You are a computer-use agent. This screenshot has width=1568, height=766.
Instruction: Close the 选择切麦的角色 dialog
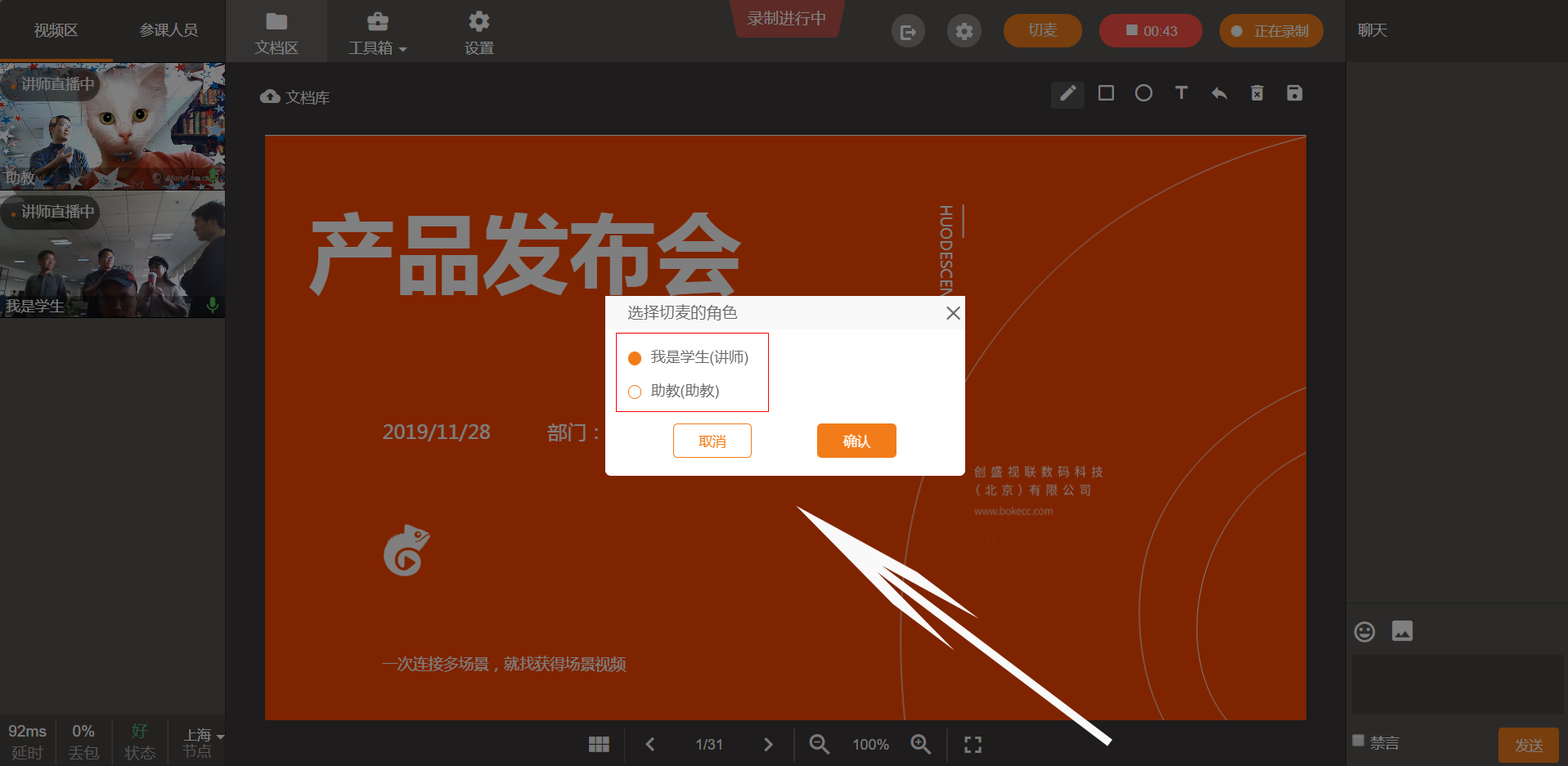coord(953,313)
